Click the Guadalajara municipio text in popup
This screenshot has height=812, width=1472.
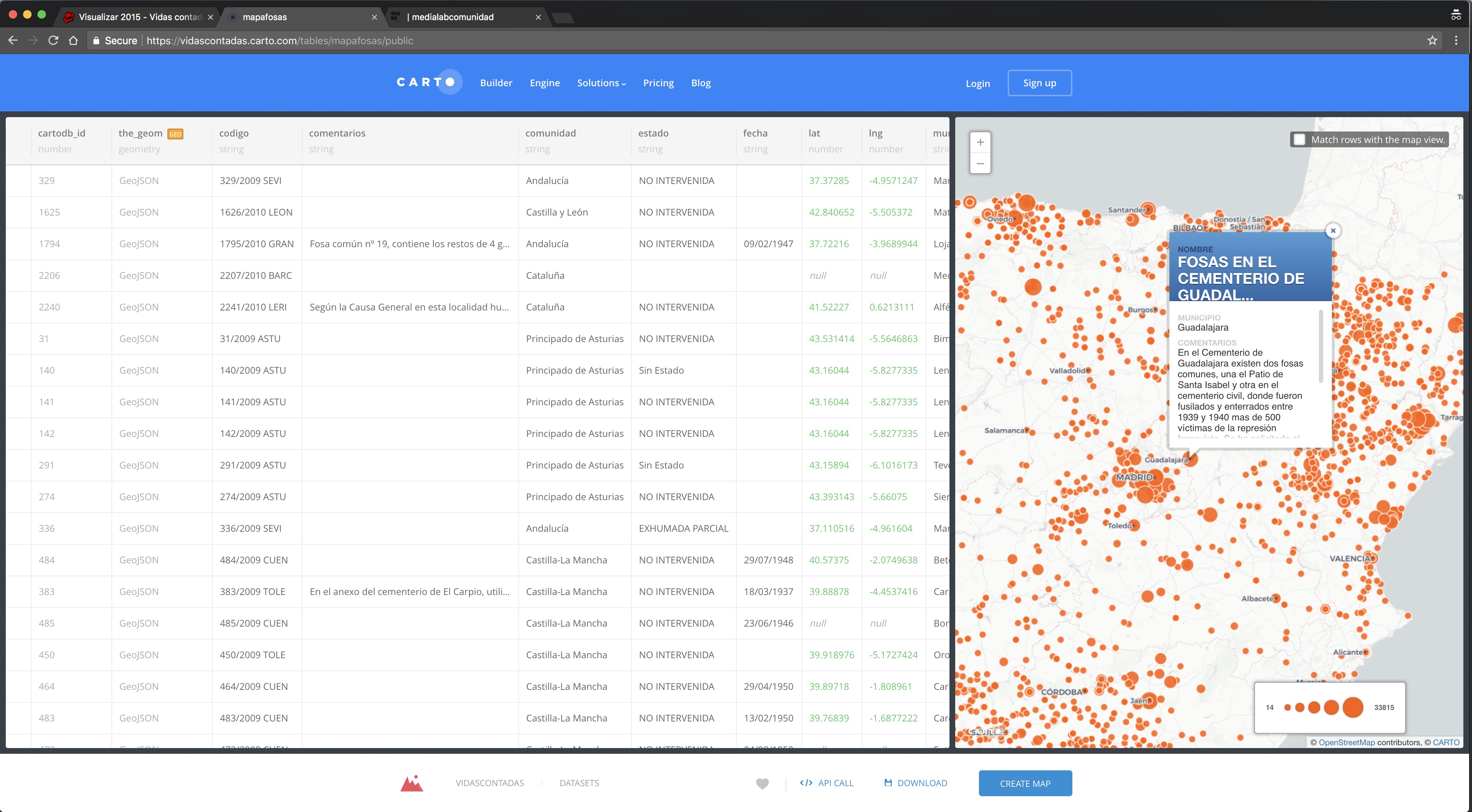[1203, 327]
